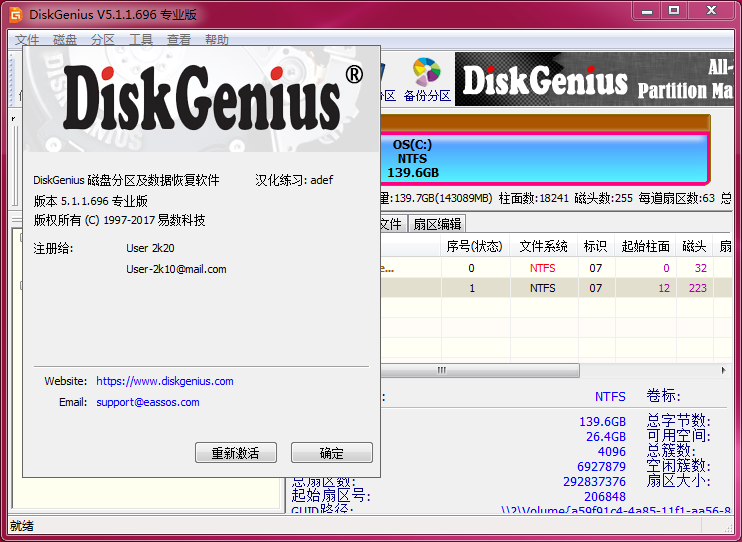Click the 标识 column header
This screenshot has height=542, width=742.
(x=595, y=246)
